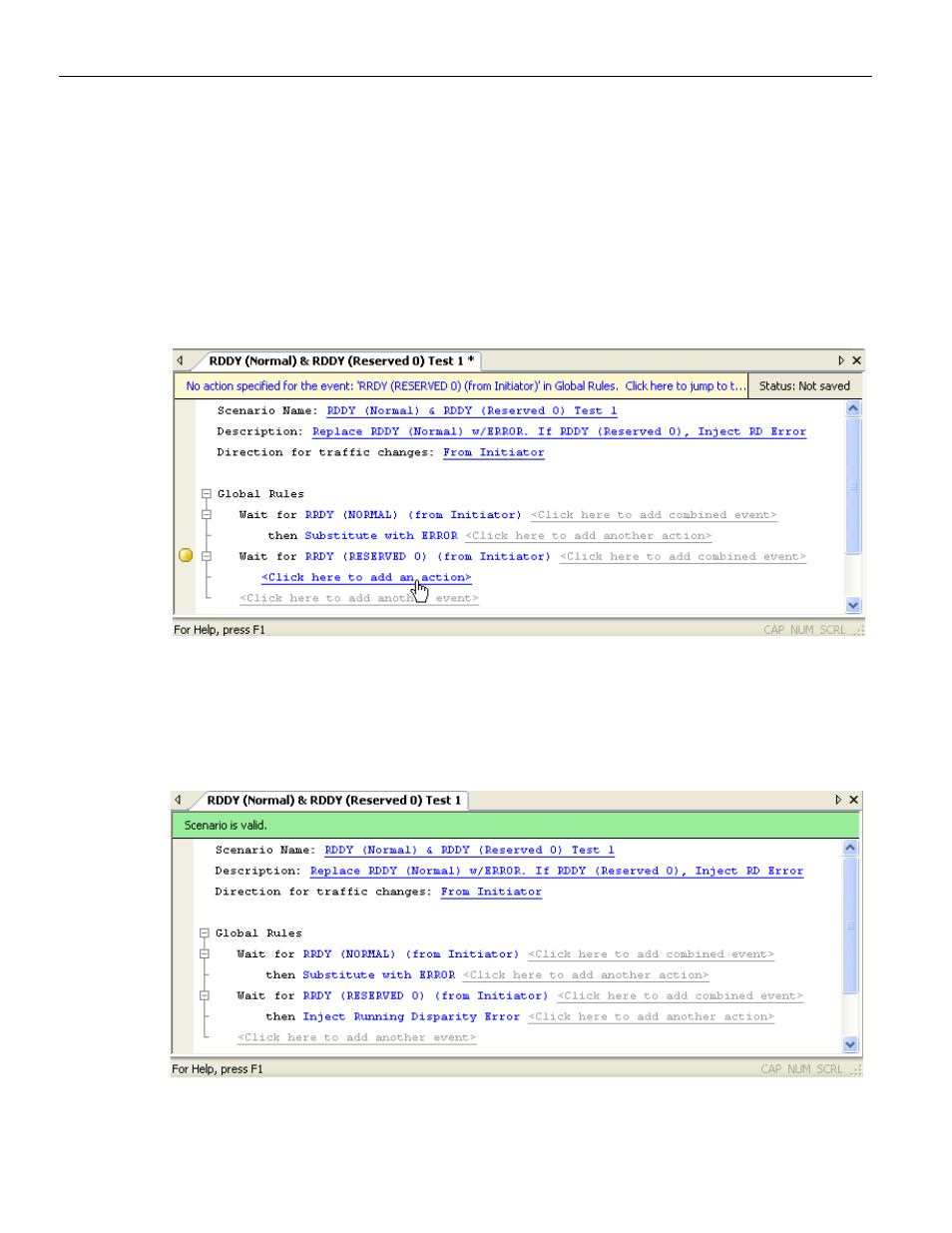Screen dimensions: 952x1233
Task: Open scenario name link in upper window
Action: [472, 410]
